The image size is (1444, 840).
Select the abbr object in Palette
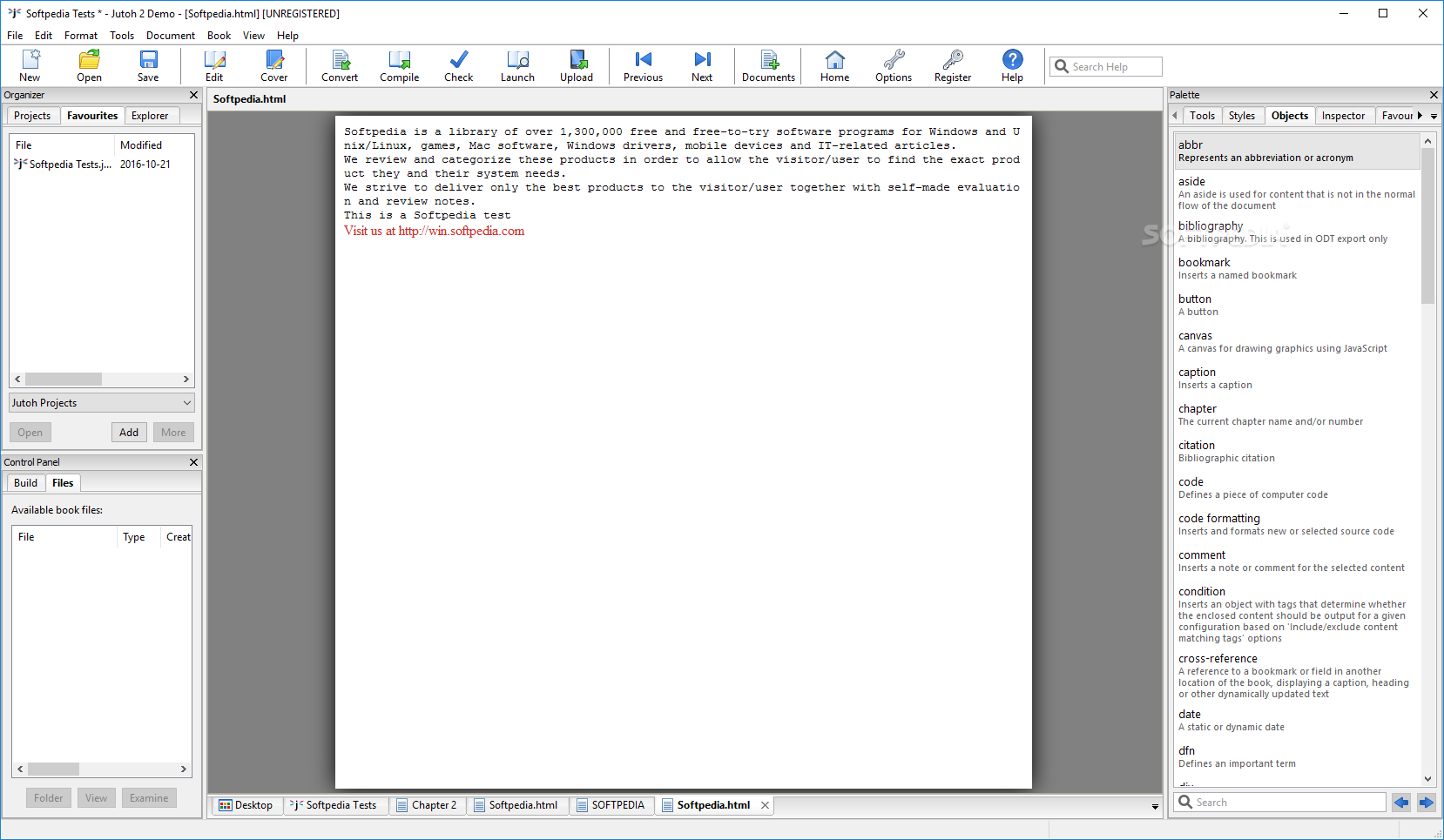tap(1297, 151)
